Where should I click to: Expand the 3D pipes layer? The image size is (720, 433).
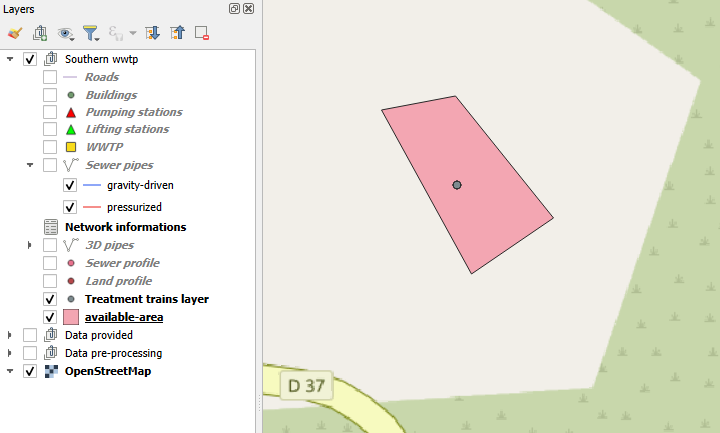(x=30, y=245)
